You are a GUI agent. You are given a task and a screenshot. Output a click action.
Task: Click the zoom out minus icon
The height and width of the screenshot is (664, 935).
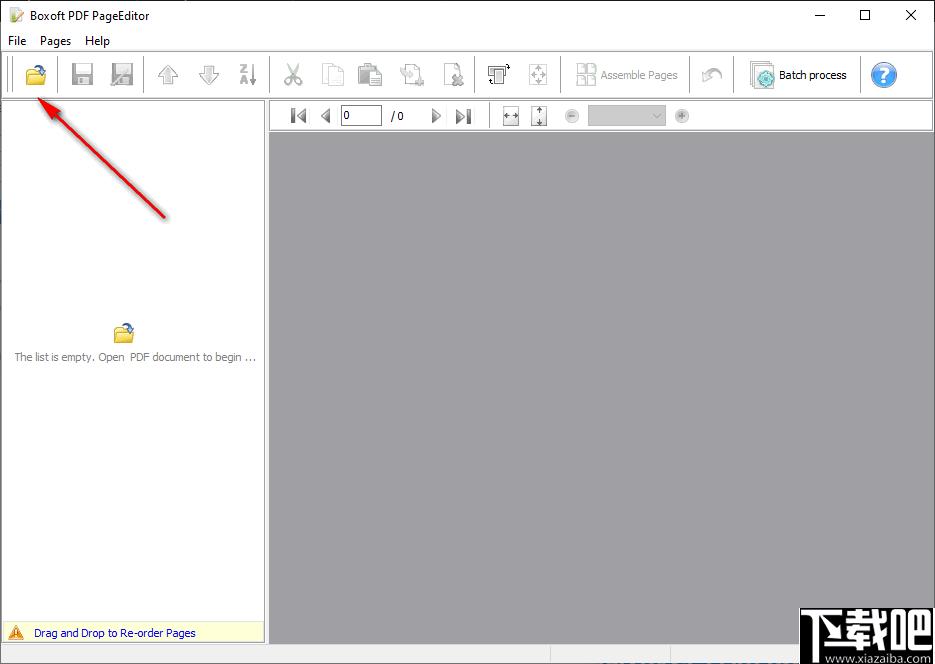572,116
